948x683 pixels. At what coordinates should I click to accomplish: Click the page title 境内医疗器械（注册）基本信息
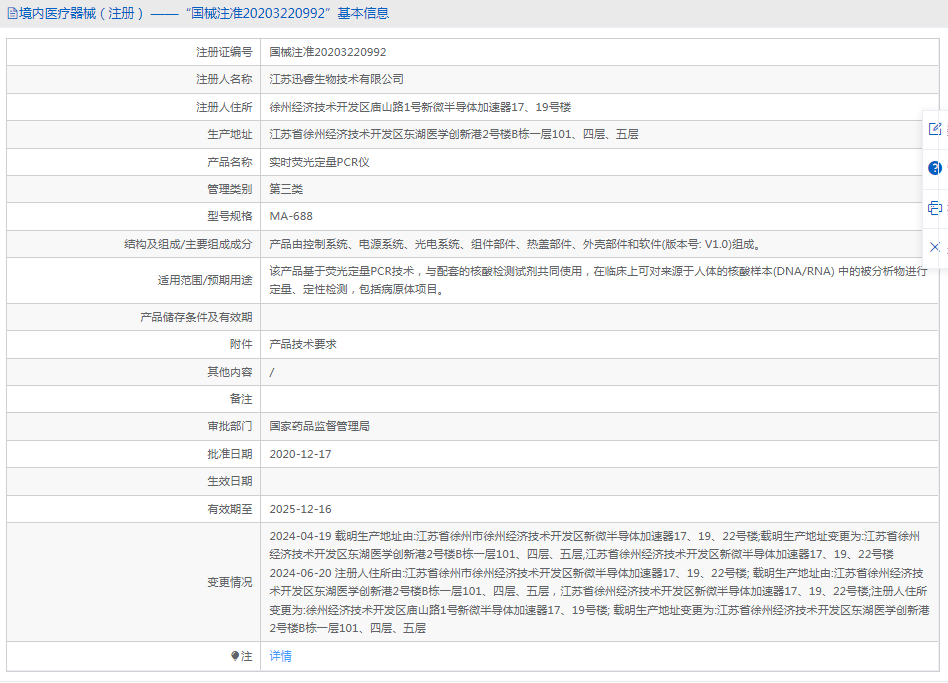(204, 13)
